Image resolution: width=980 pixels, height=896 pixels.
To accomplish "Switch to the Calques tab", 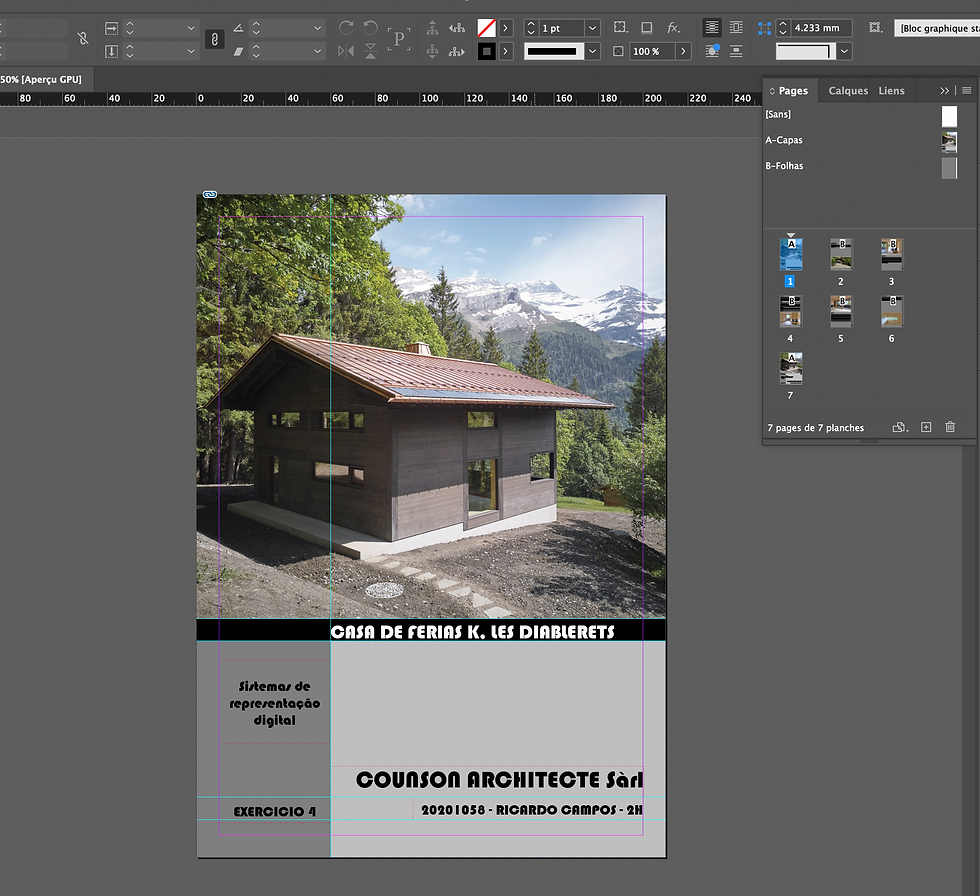I will pos(848,91).
